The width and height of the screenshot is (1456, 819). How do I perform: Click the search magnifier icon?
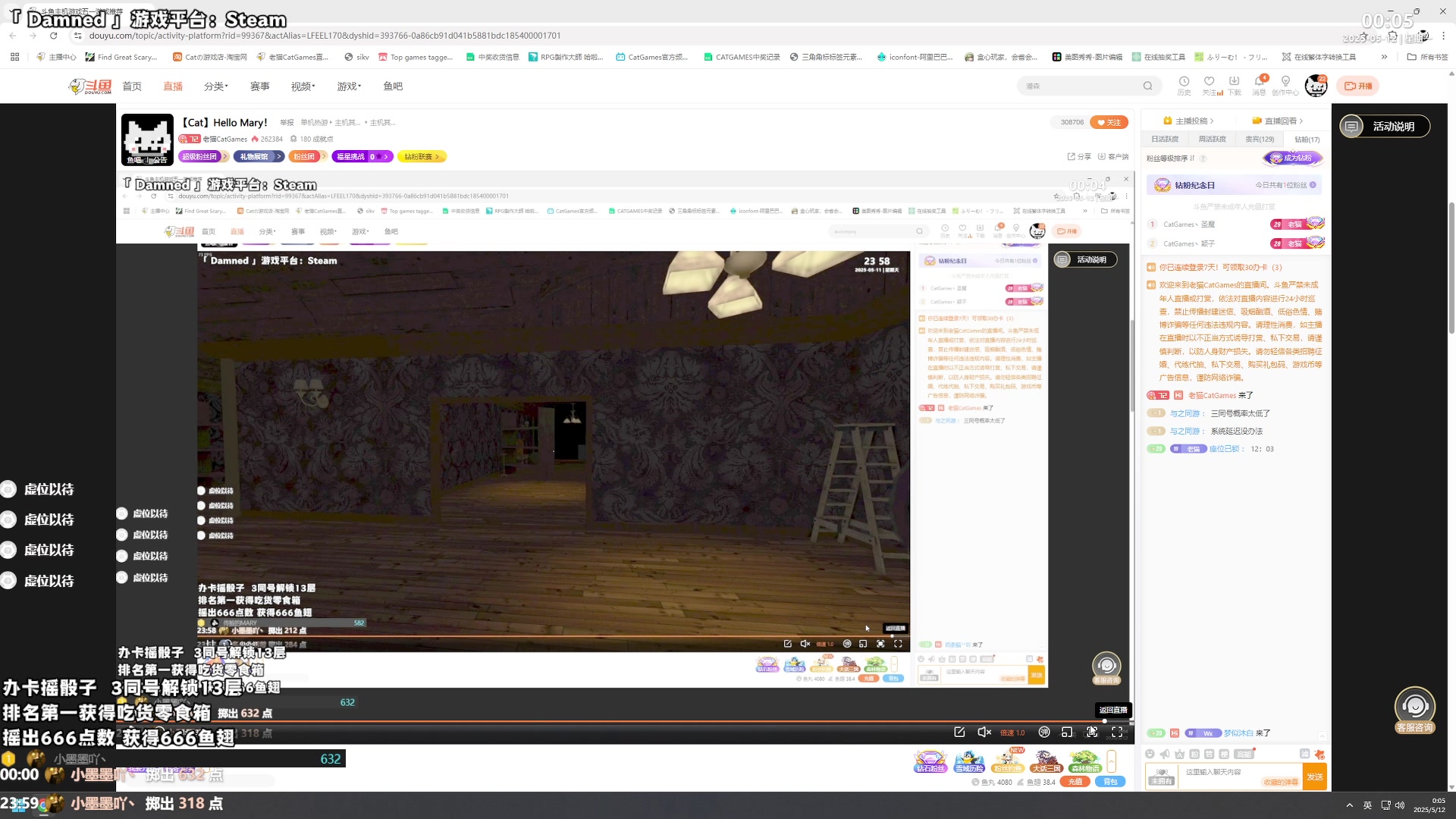click(1147, 86)
